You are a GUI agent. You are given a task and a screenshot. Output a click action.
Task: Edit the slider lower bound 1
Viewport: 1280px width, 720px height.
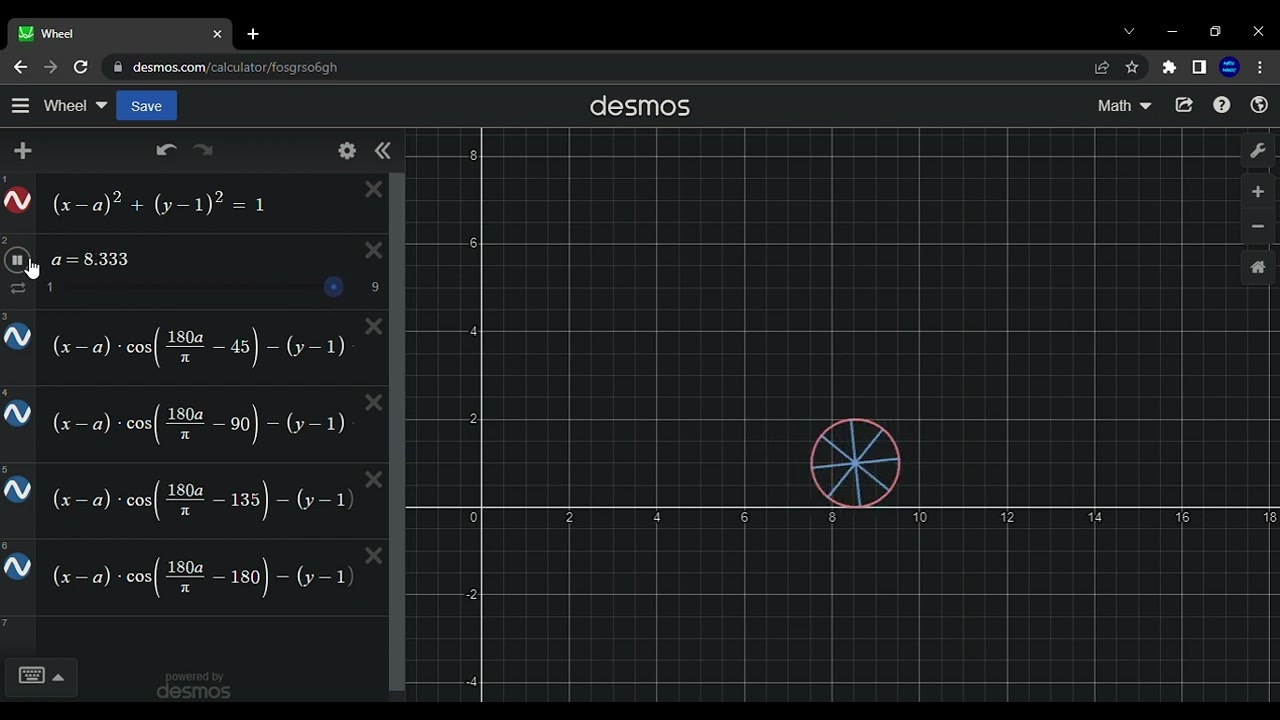50,287
